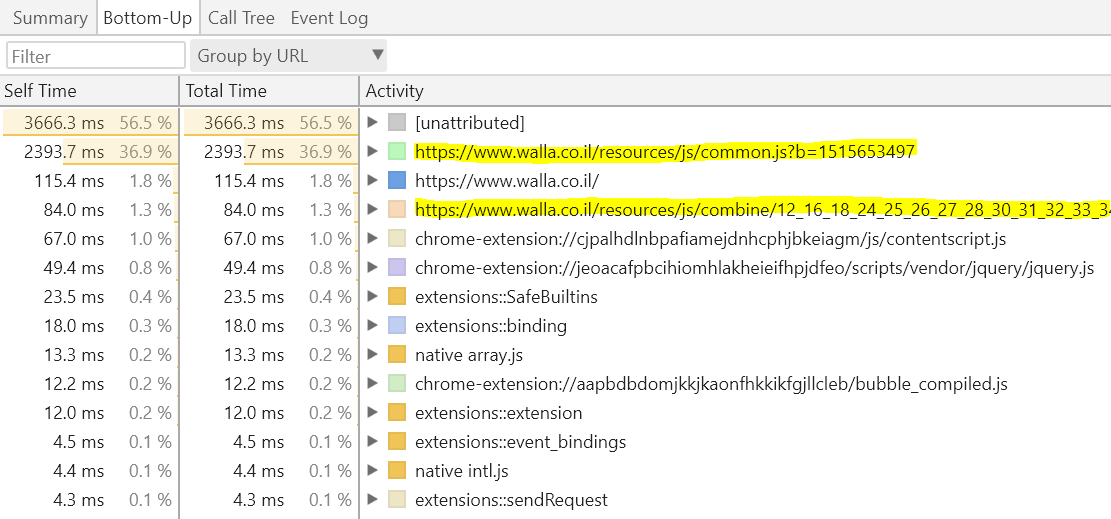1111x519 pixels.
Task: Click blue swatch beside https://www.walla.co.il/
Action: [397, 181]
